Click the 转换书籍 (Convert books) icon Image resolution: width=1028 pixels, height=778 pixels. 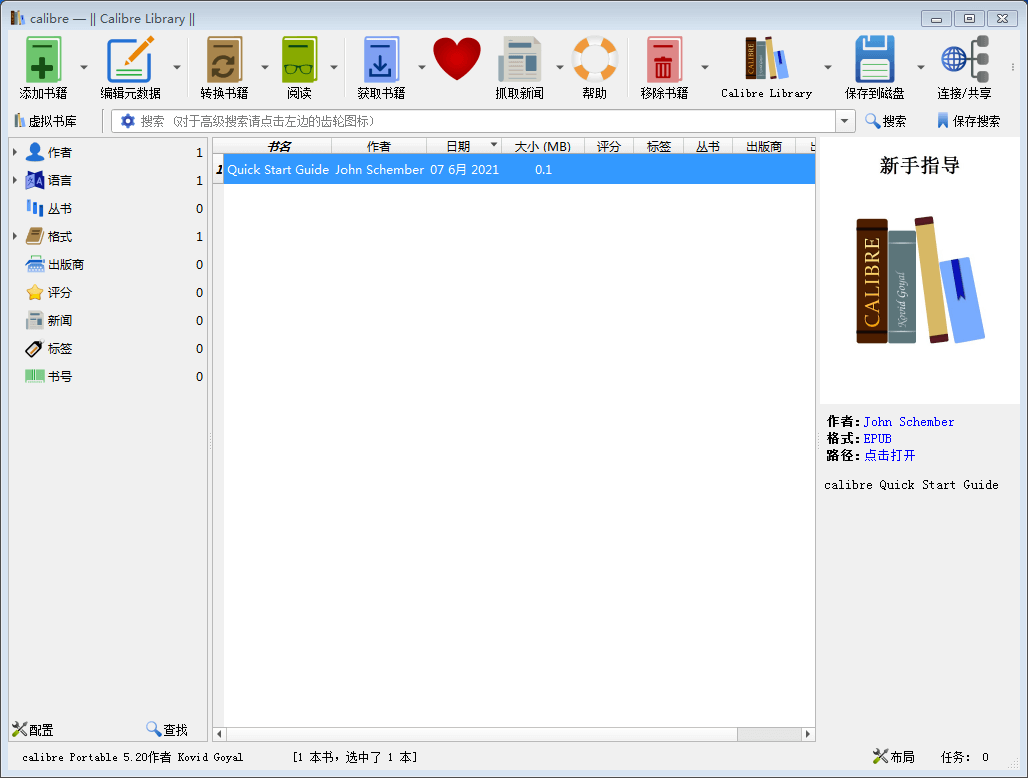coord(224,60)
